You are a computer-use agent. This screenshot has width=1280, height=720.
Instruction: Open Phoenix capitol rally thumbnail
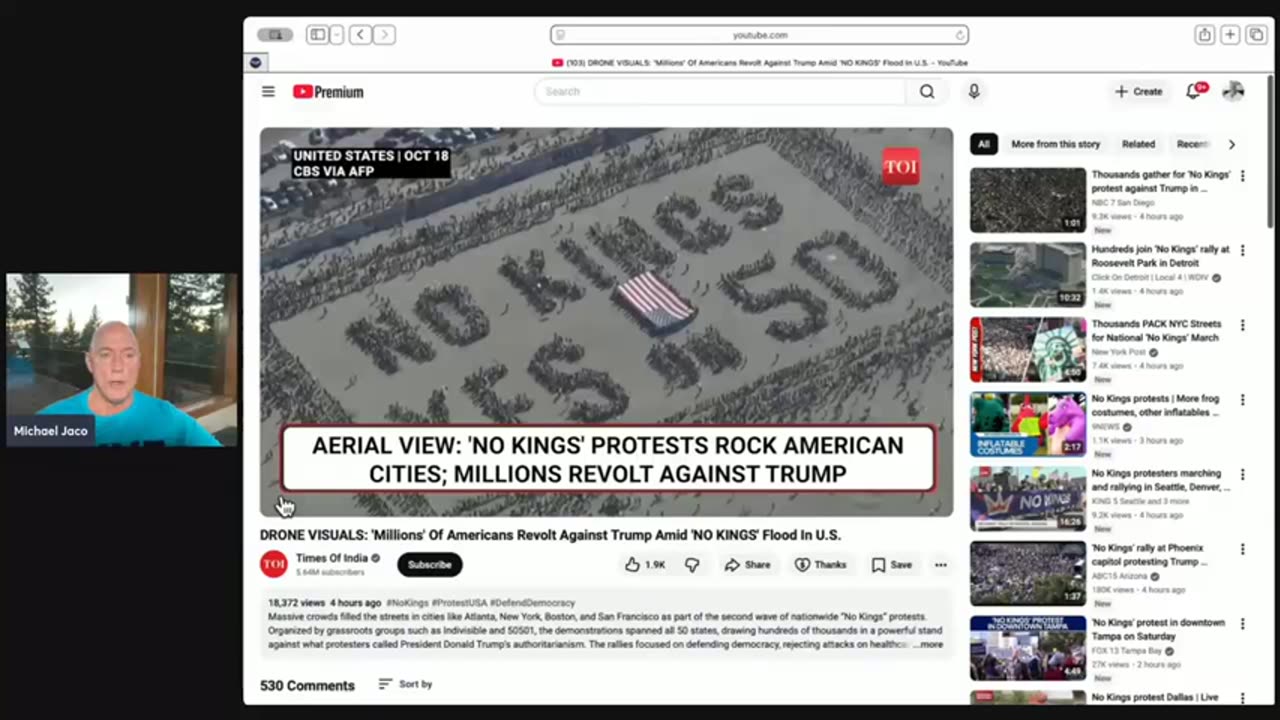[1028, 574]
